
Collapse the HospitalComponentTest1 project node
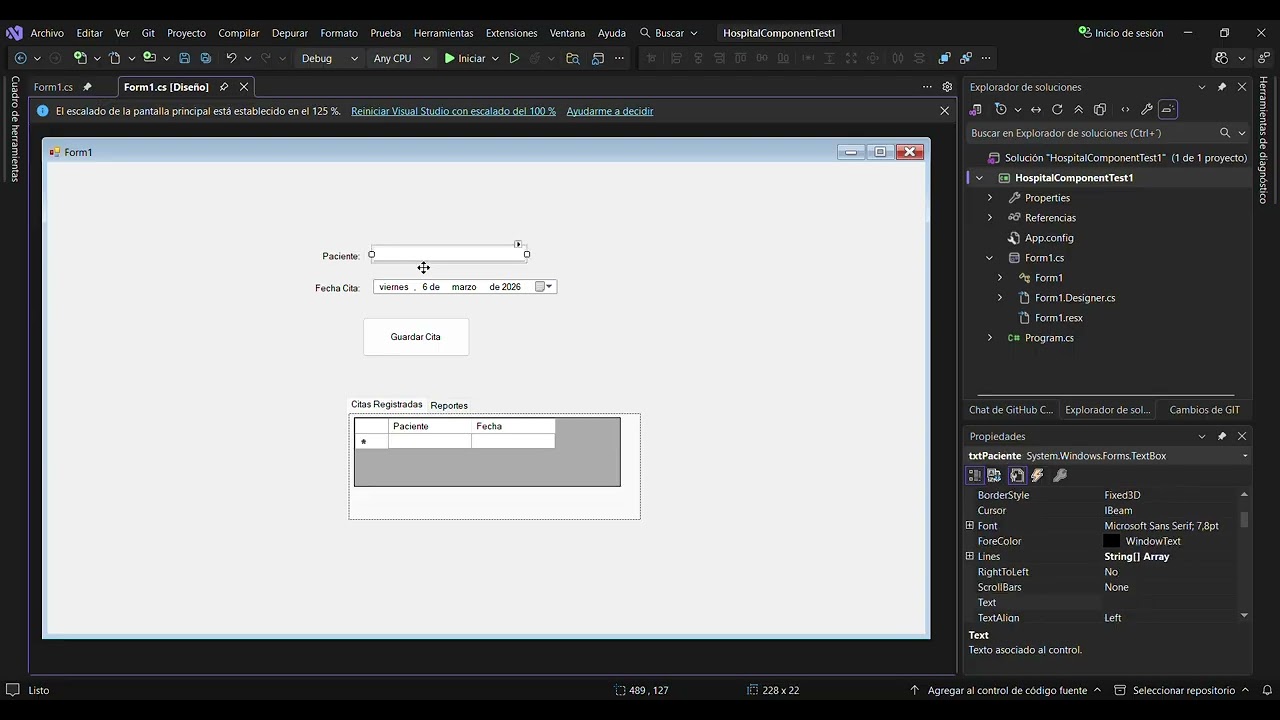(x=979, y=178)
